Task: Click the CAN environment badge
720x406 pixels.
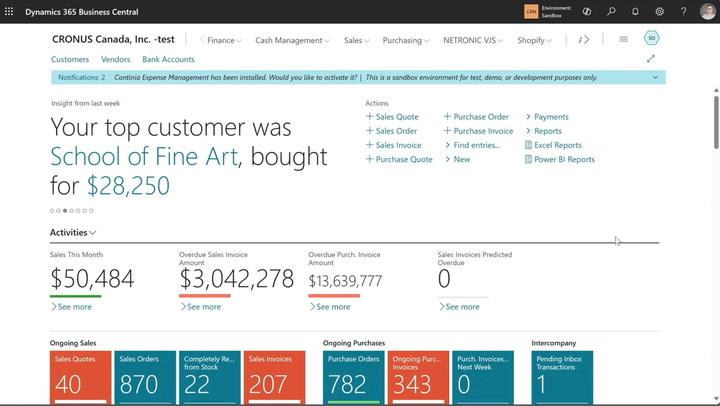Action: coord(531,11)
